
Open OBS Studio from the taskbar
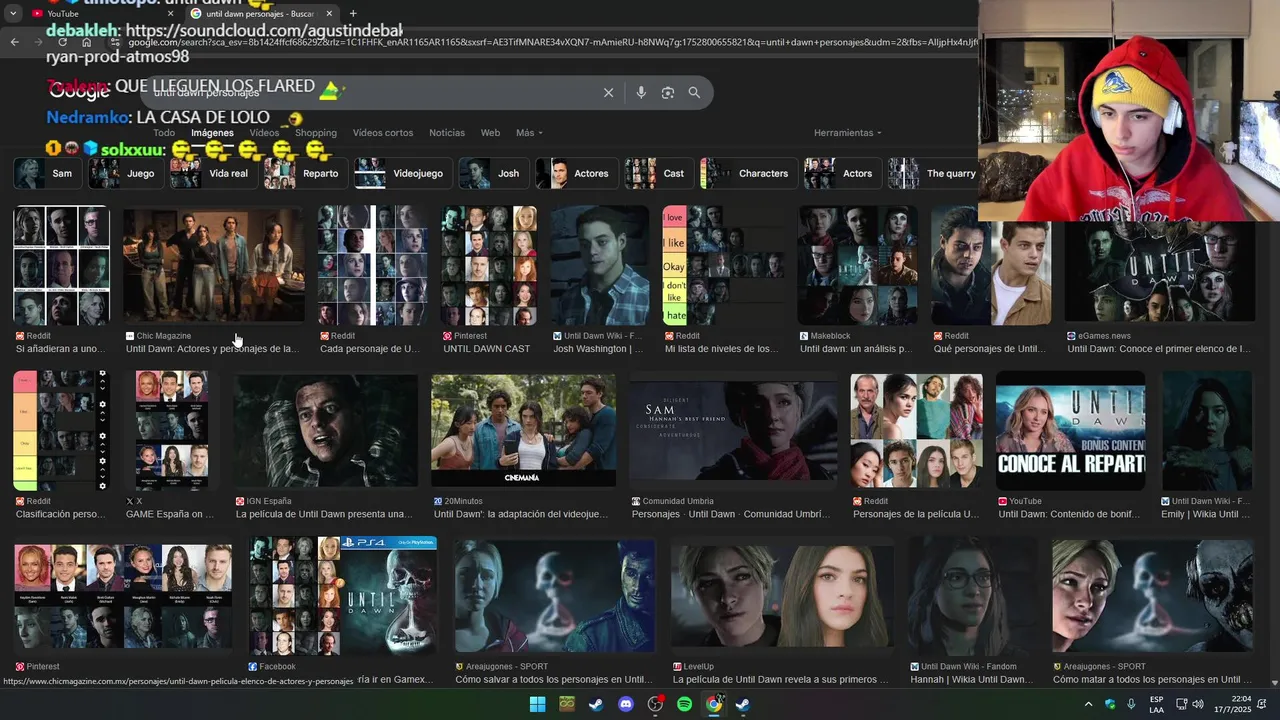(x=655, y=704)
